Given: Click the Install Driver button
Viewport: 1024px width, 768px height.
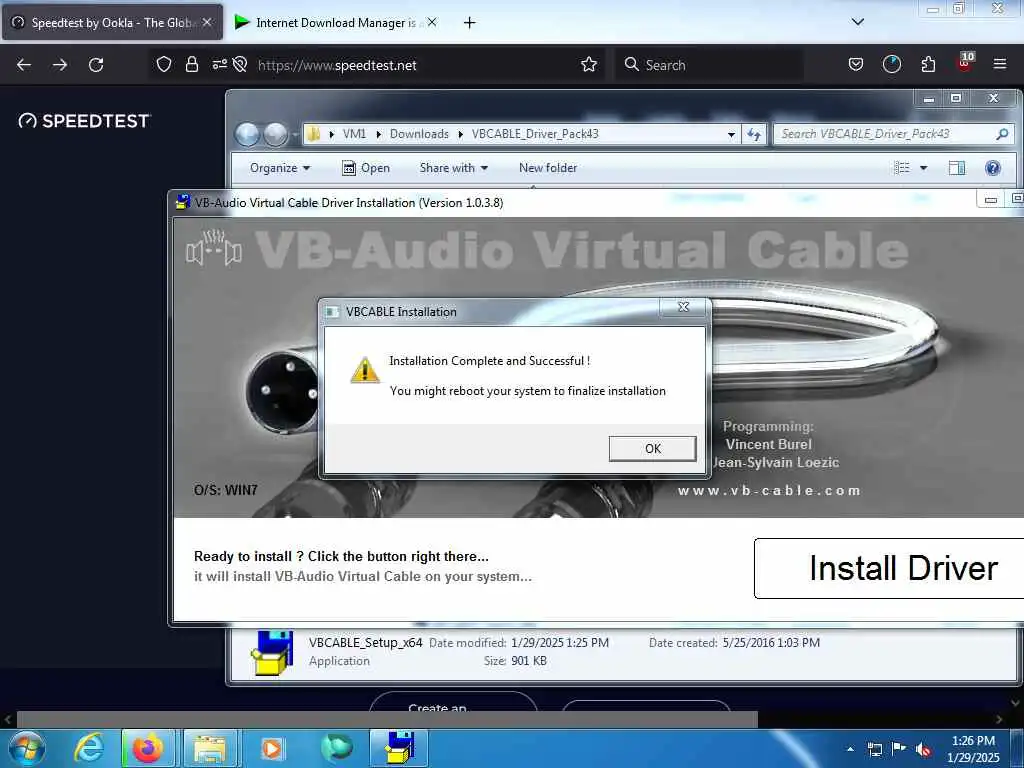Looking at the screenshot, I should coord(889,568).
